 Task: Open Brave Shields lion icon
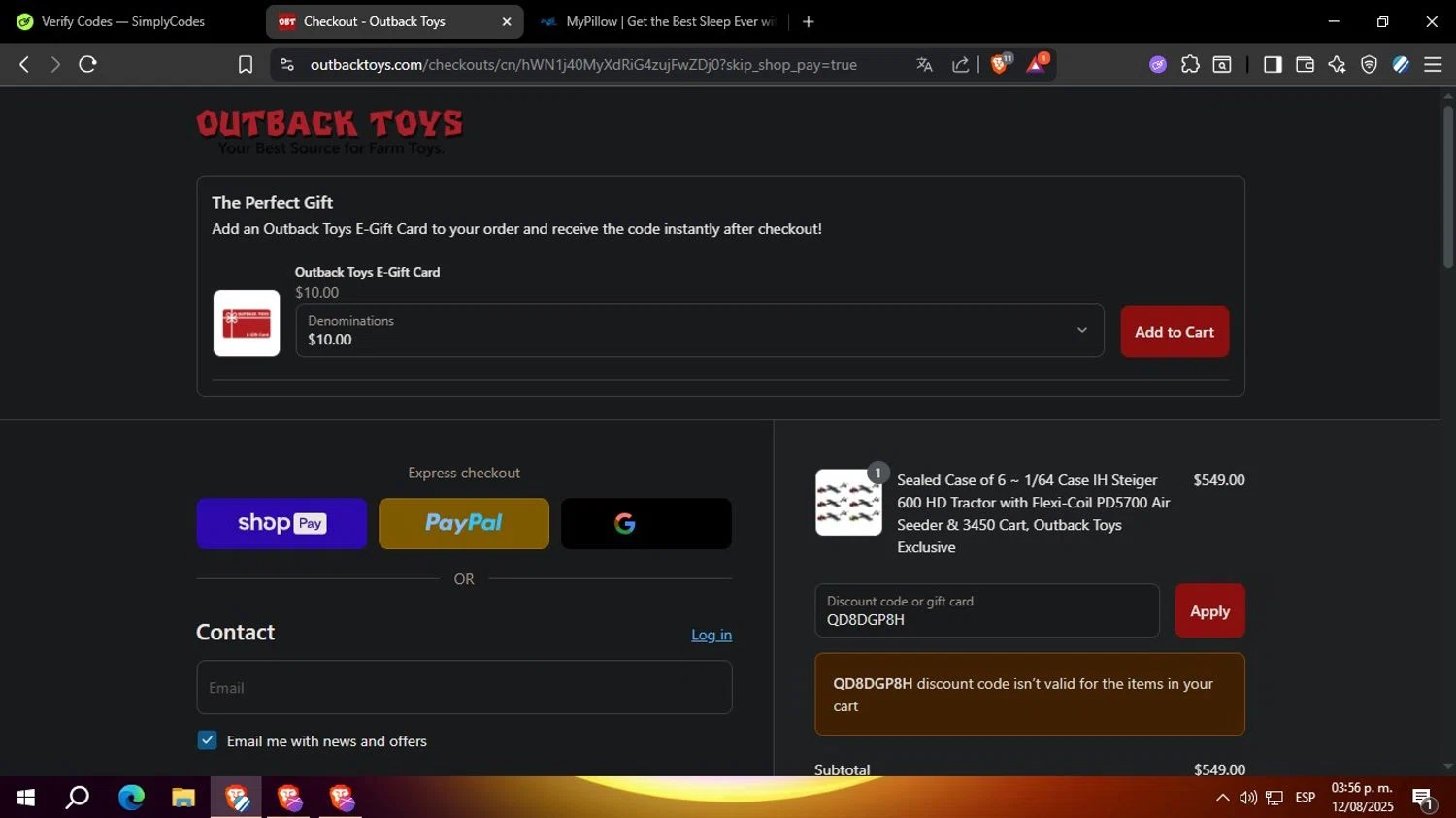click(x=1000, y=64)
